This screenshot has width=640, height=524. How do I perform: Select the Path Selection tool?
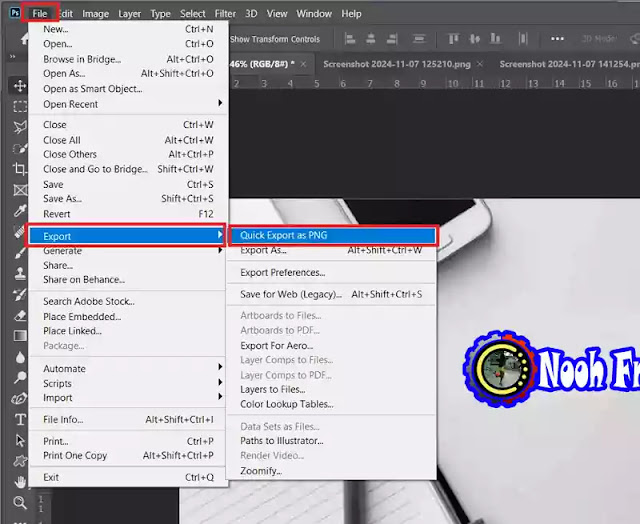(20, 440)
